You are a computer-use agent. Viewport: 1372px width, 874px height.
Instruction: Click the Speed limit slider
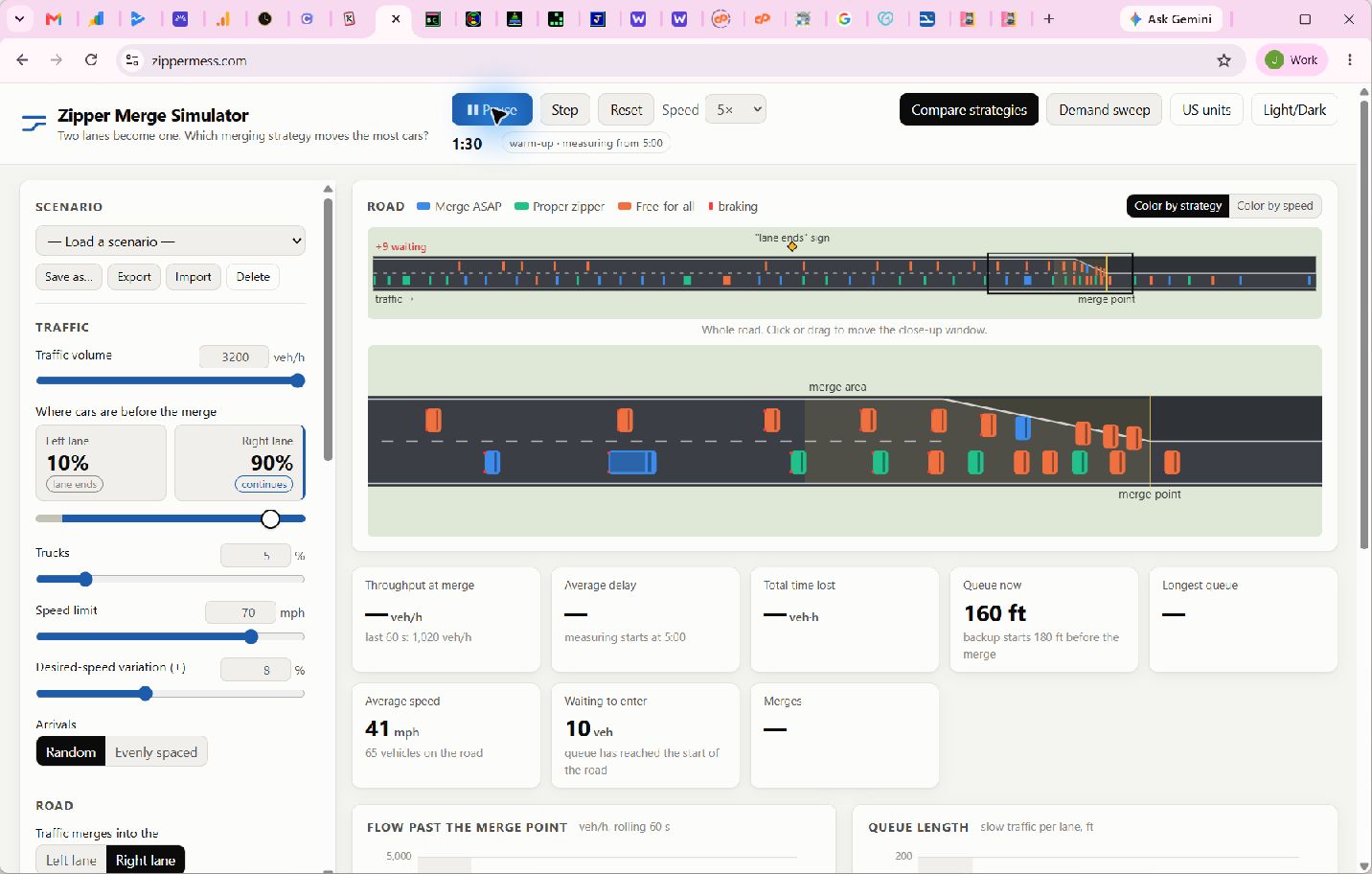[171, 636]
